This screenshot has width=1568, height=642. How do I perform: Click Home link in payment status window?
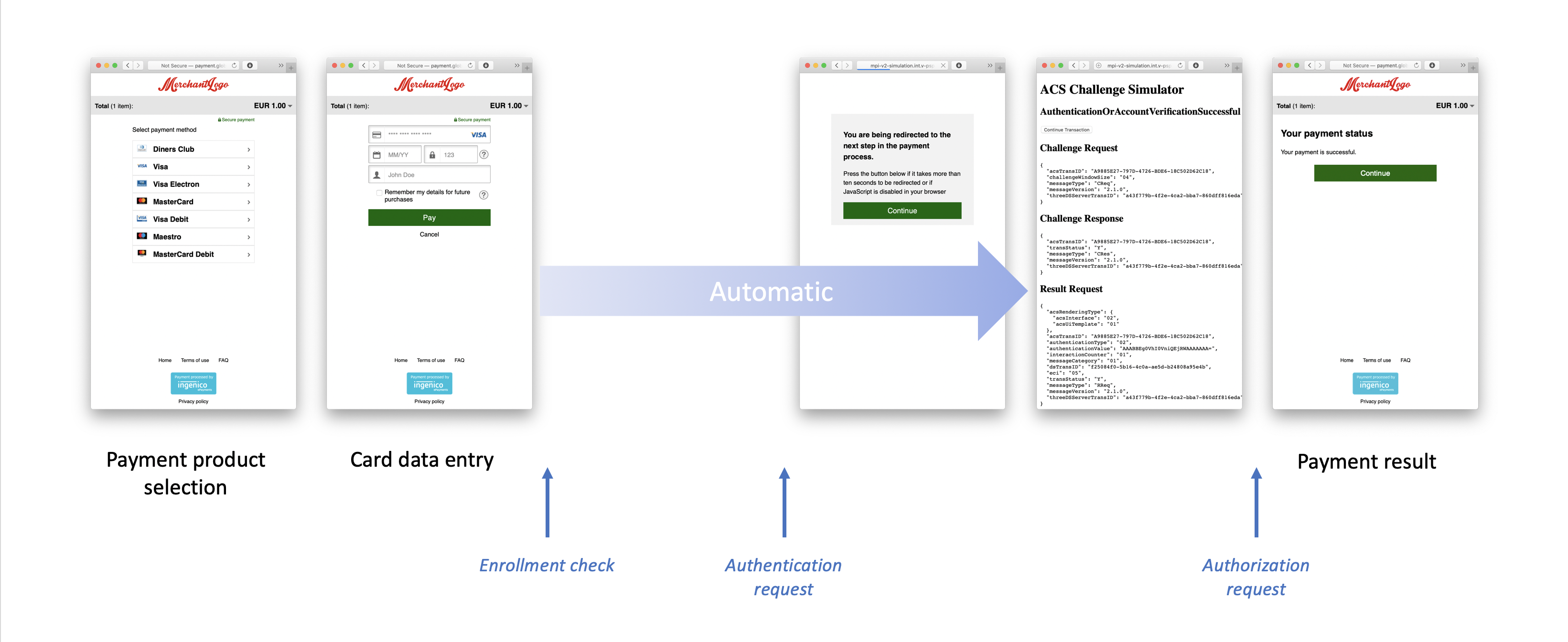click(1346, 360)
